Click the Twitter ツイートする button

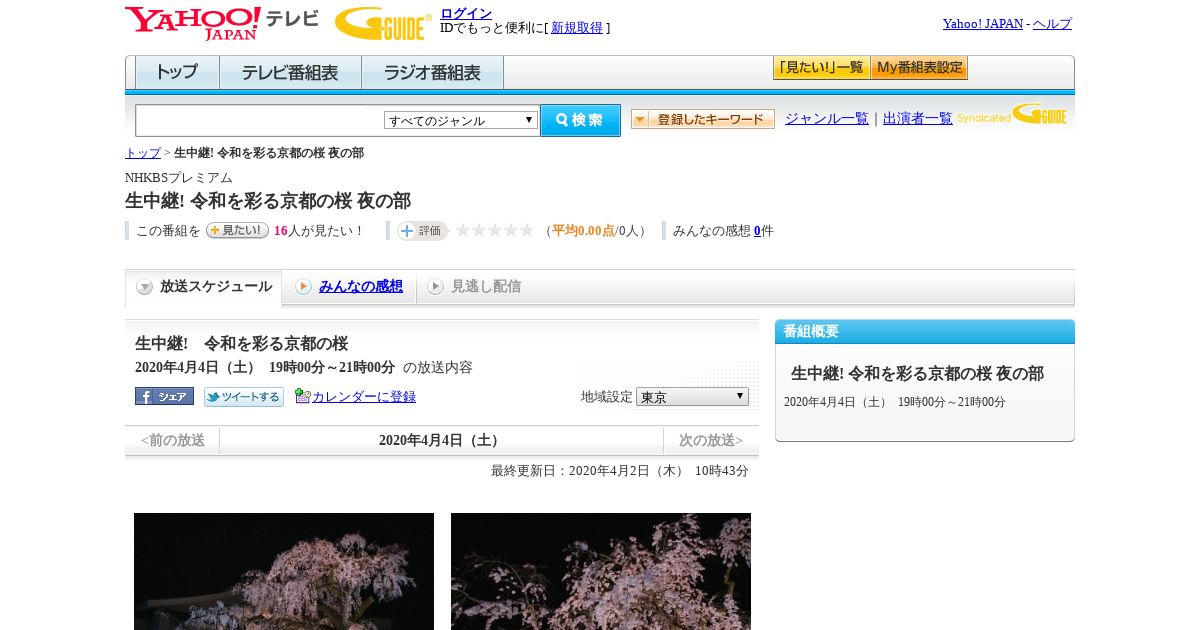point(244,397)
